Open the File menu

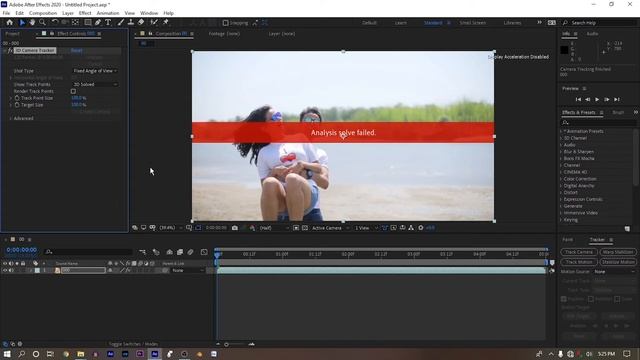coord(6,13)
